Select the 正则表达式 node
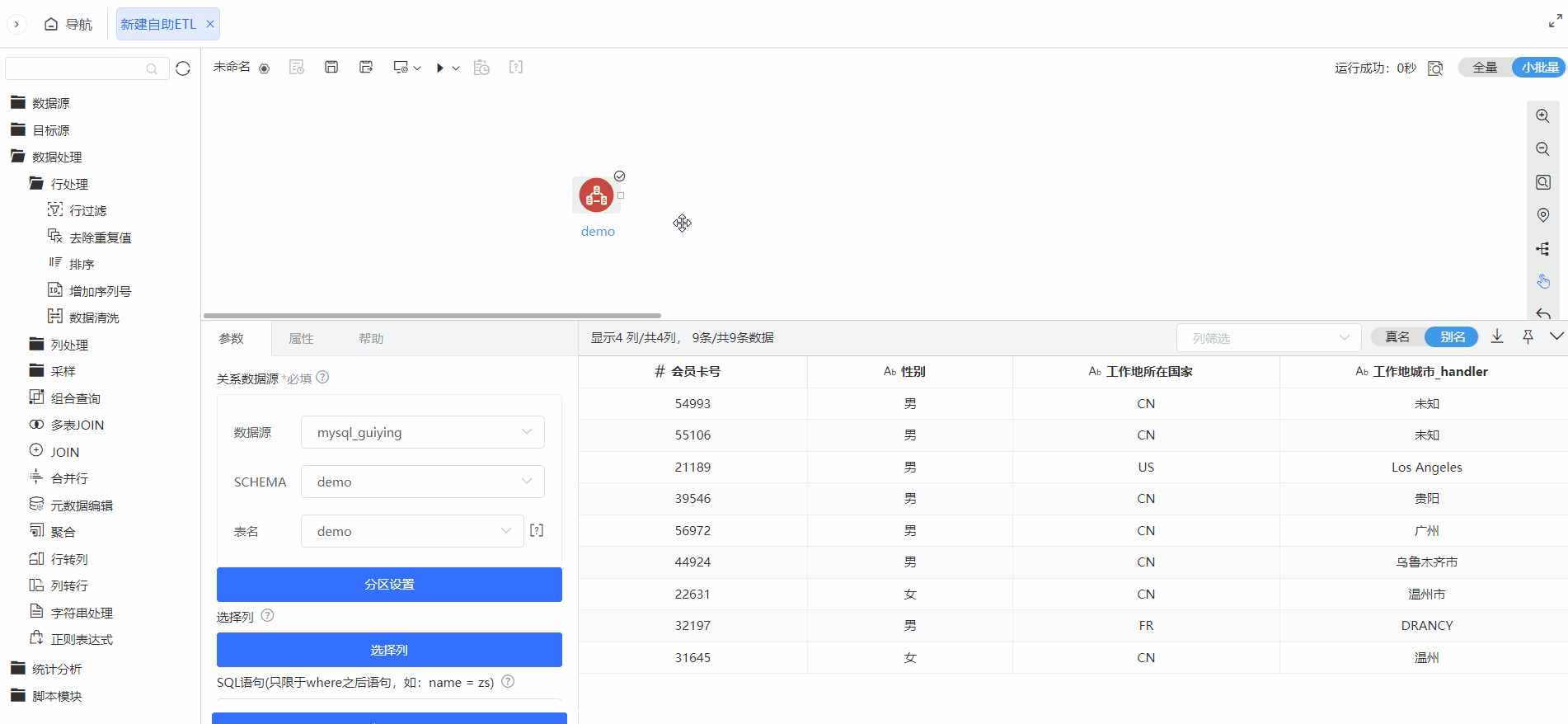Image resolution: width=1568 pixels, height=724 pixels. (x=72, y=639)
